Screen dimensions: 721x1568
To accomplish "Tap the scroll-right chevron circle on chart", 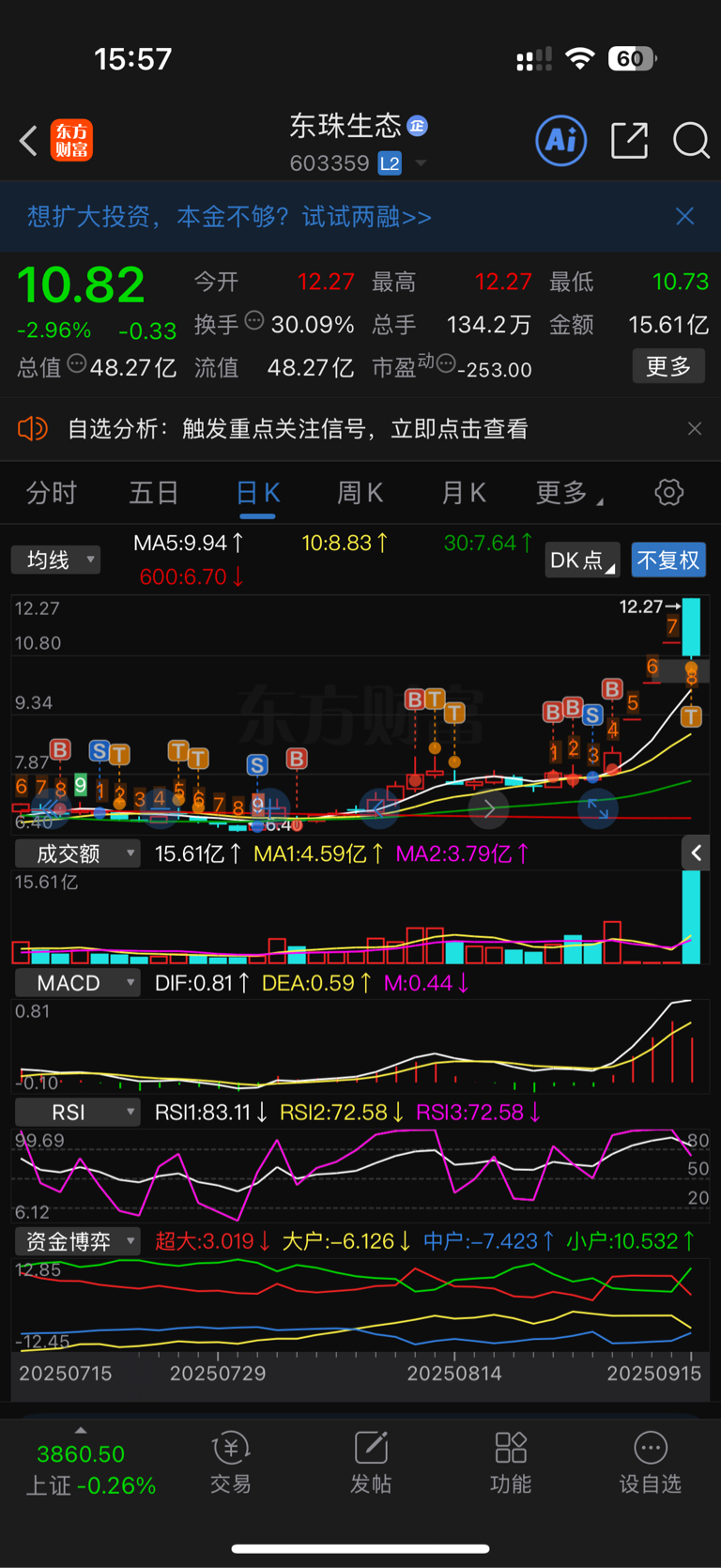I will 489,808.
